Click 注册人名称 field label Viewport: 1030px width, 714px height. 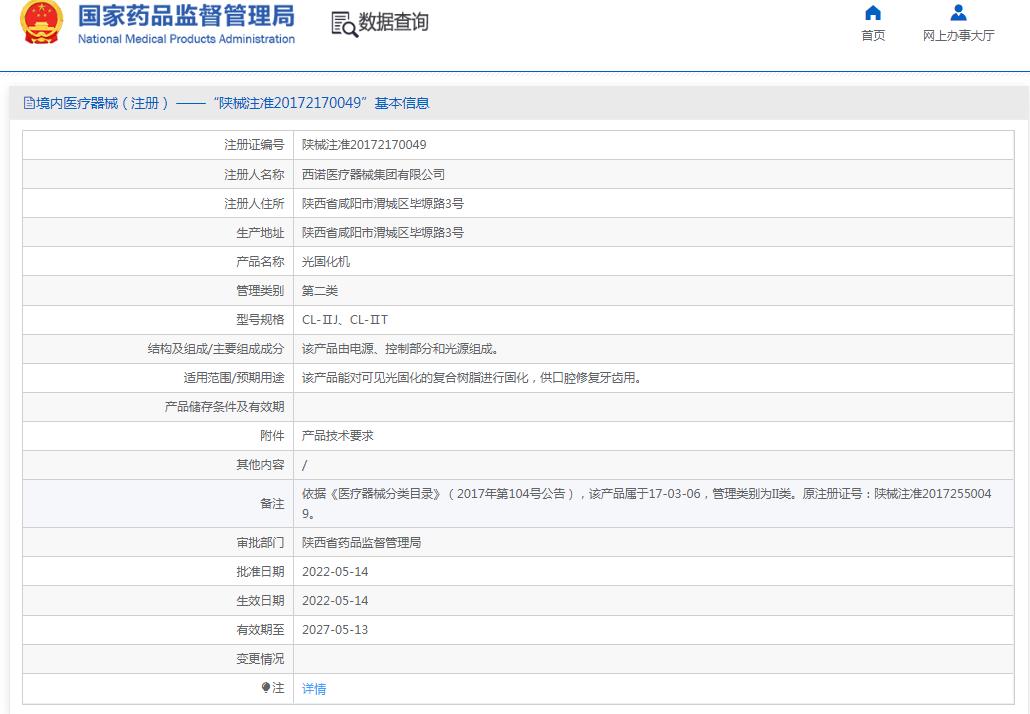[x=254, y=174]
